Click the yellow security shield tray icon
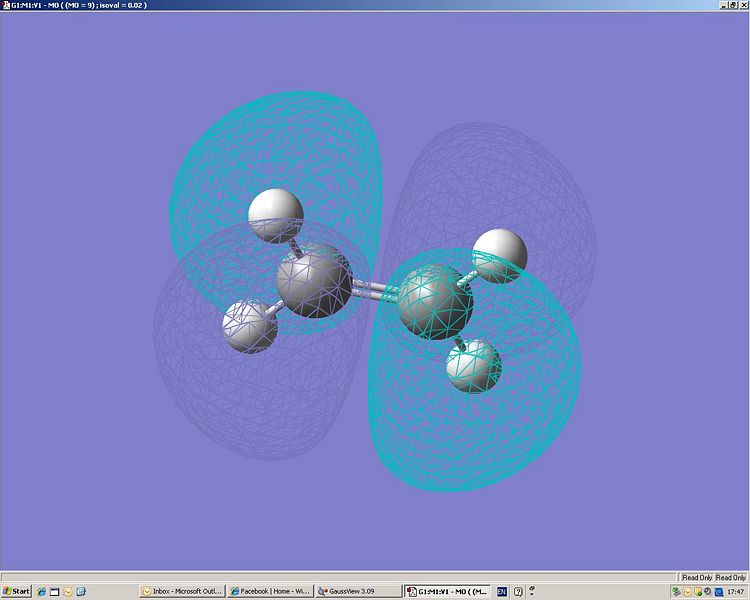The width and height of the screenshot is (750, 600). pos(698,591)
